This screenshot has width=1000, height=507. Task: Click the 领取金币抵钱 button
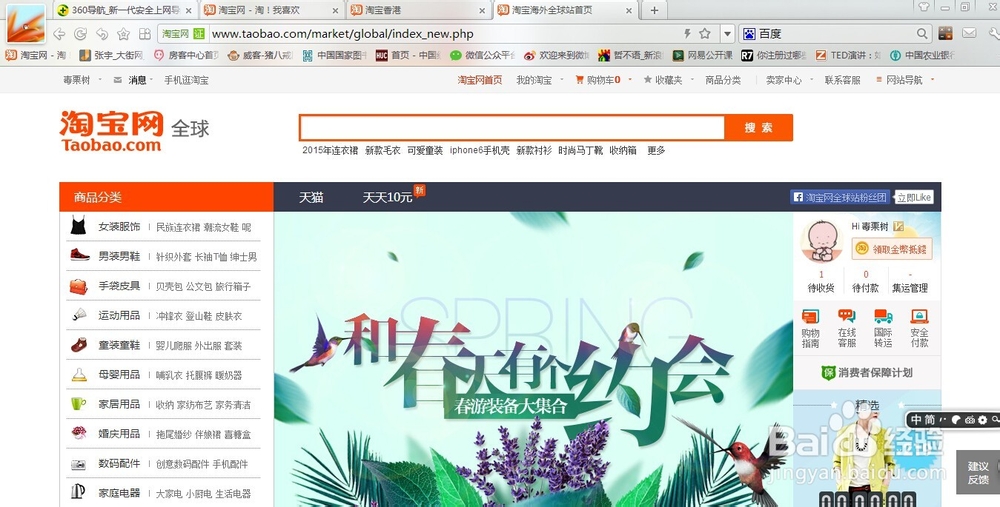(892, 249)
